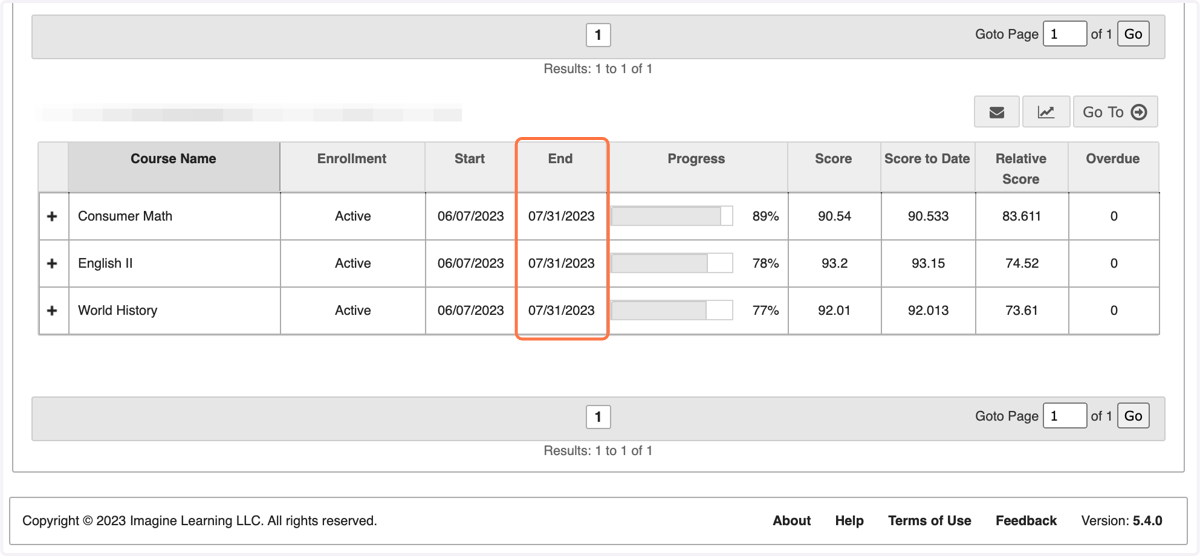Open the Help footer link

(x=849, y=520)
